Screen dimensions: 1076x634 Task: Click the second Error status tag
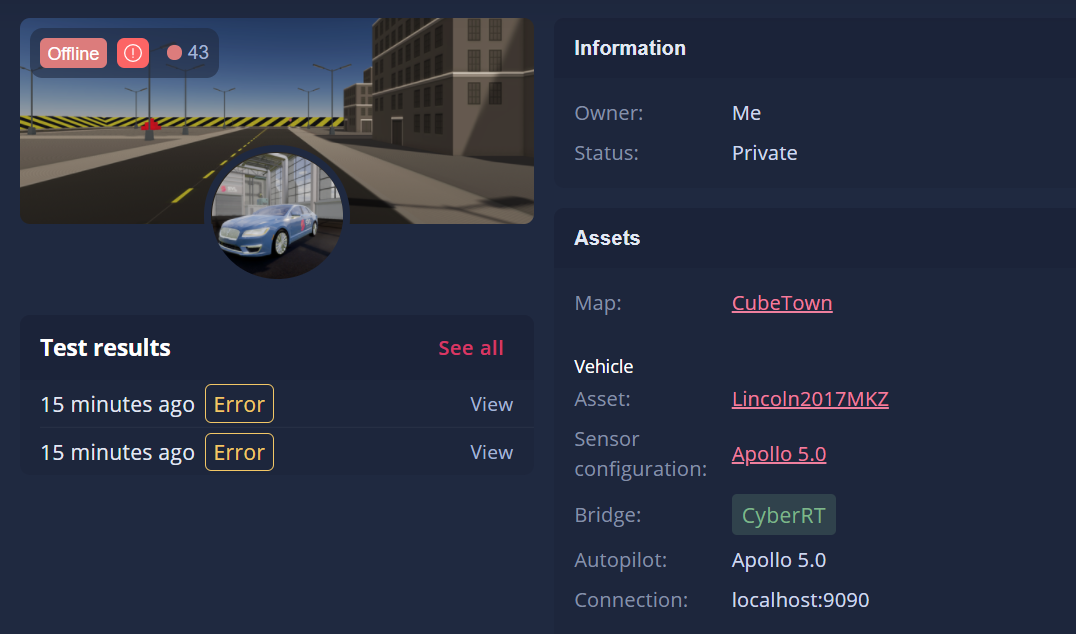click(239, 452)
